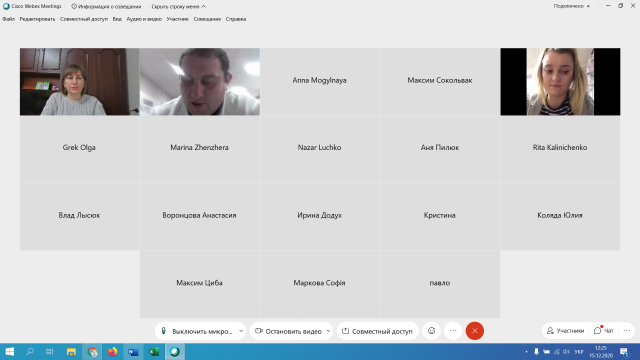Open the Вид menu
Viewport: 640px width, 360px height.
pyautogui.click(x=117, y=19)
